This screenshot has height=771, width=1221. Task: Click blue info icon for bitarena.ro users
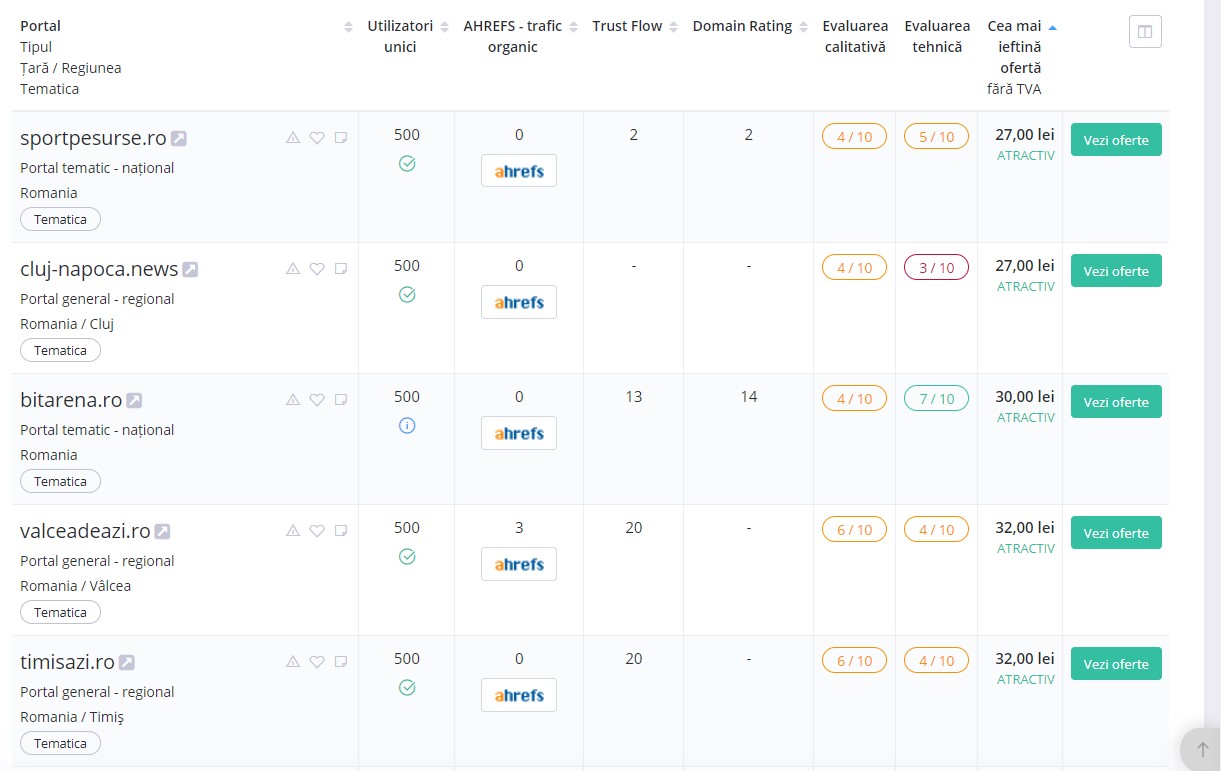(407, 426)
